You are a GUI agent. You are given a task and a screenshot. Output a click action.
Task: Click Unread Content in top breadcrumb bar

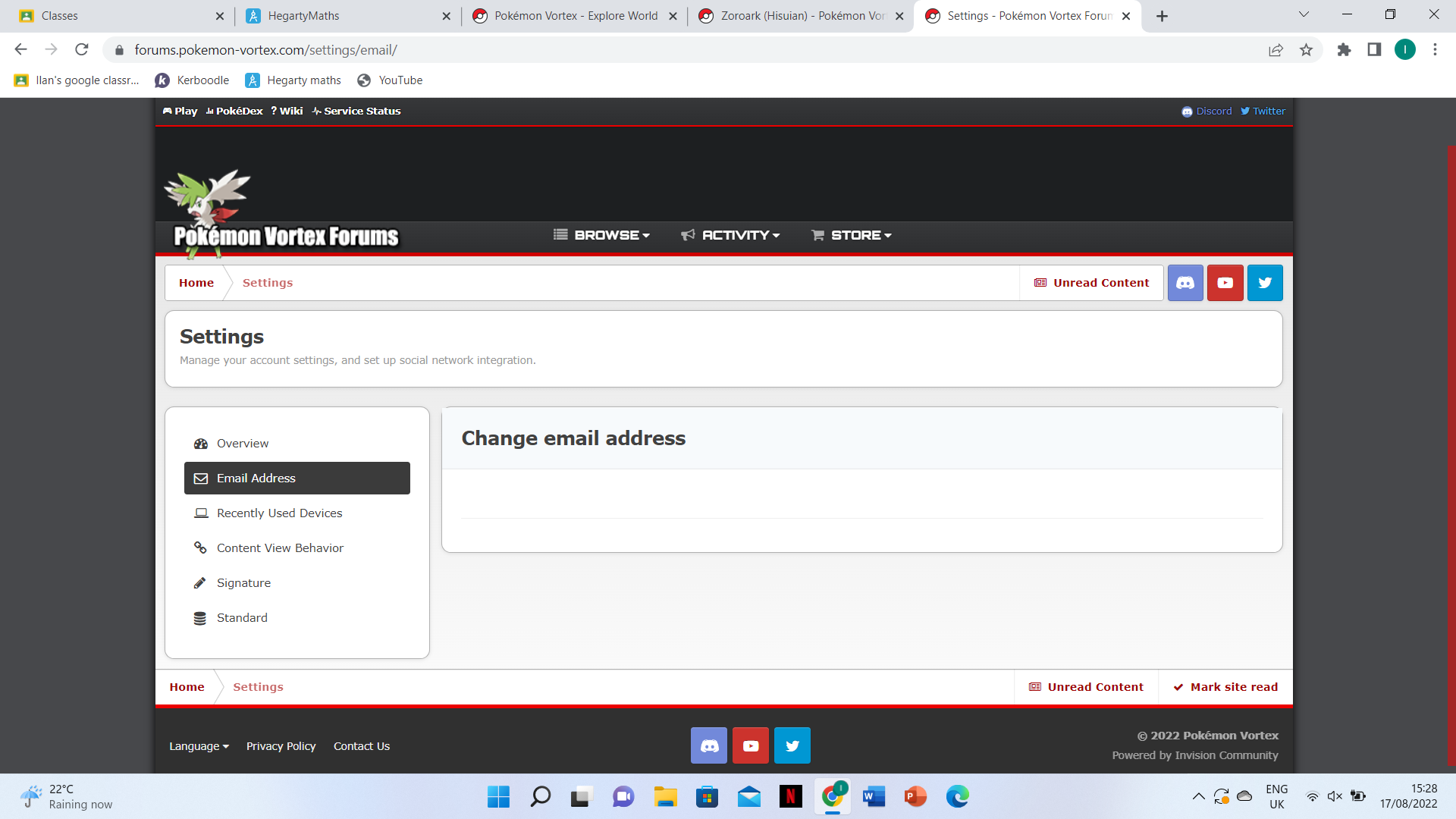(1091, 283)
